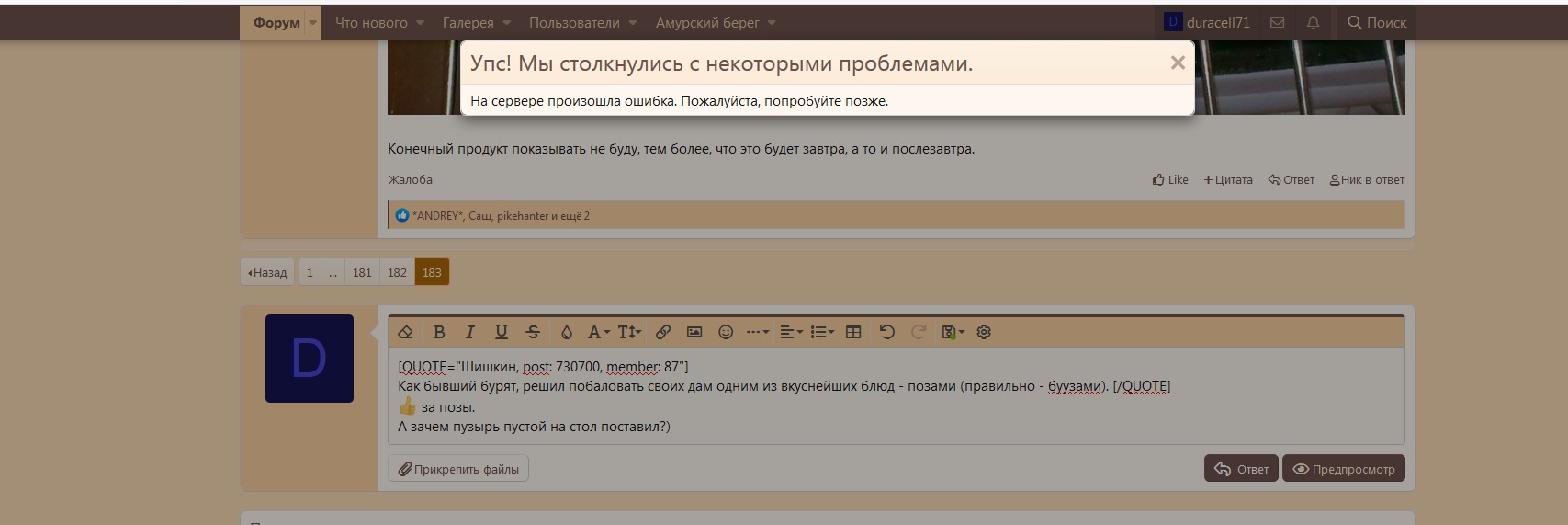
Task: Click the +Цитата multi-quote link
Action: tap(1228, 179)
